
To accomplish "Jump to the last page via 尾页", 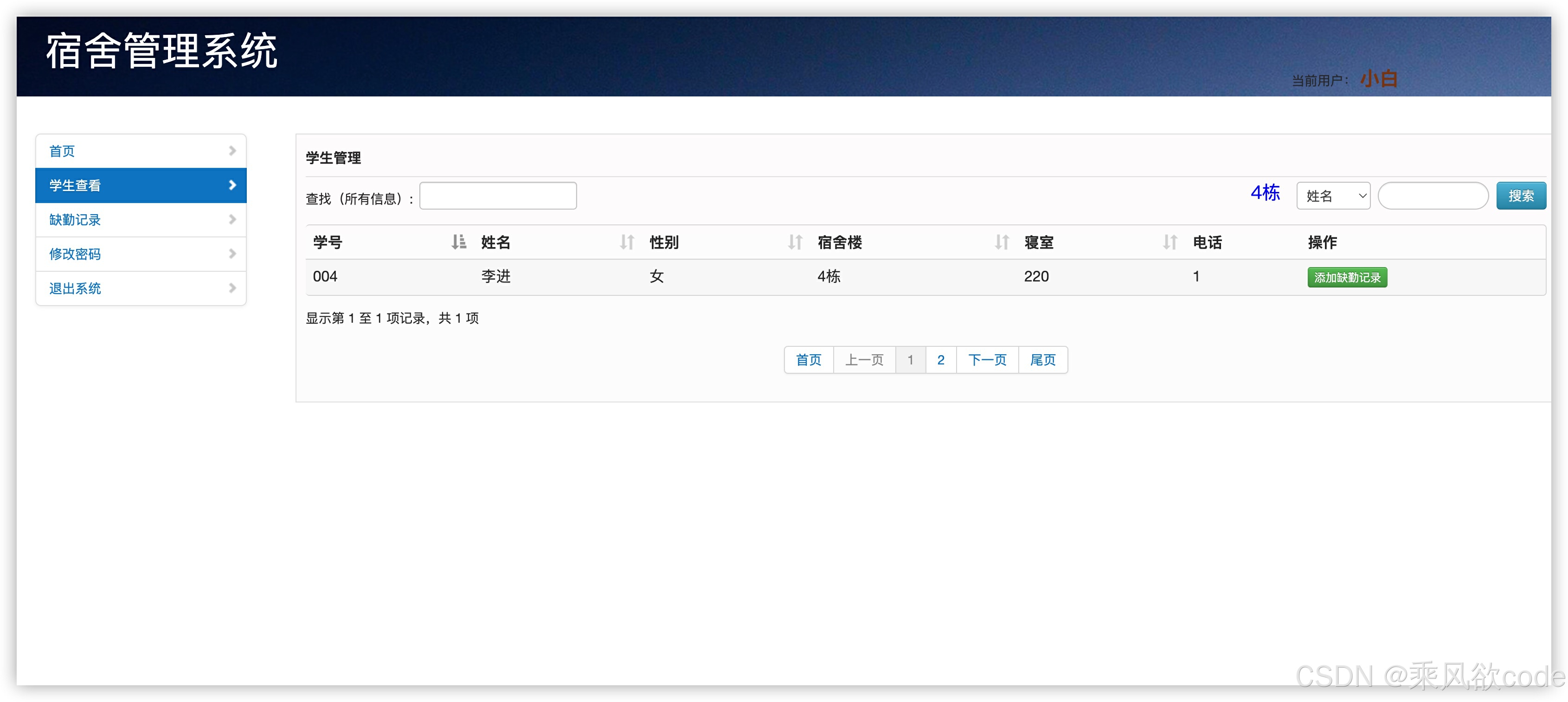I will pyautogui.click(x=1043, y=359).
